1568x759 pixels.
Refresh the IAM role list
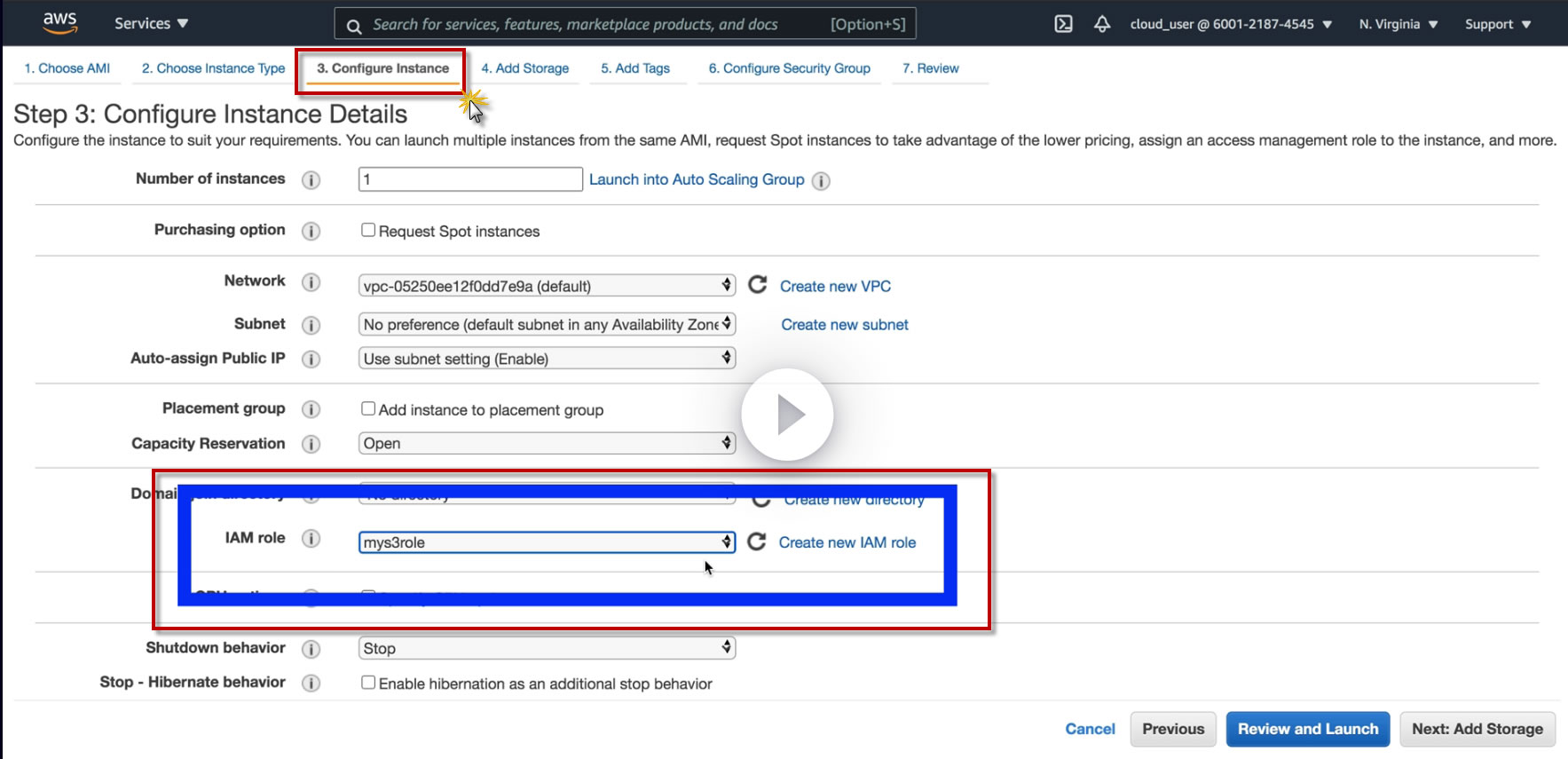pyautogui.click(x=756, y=542)
